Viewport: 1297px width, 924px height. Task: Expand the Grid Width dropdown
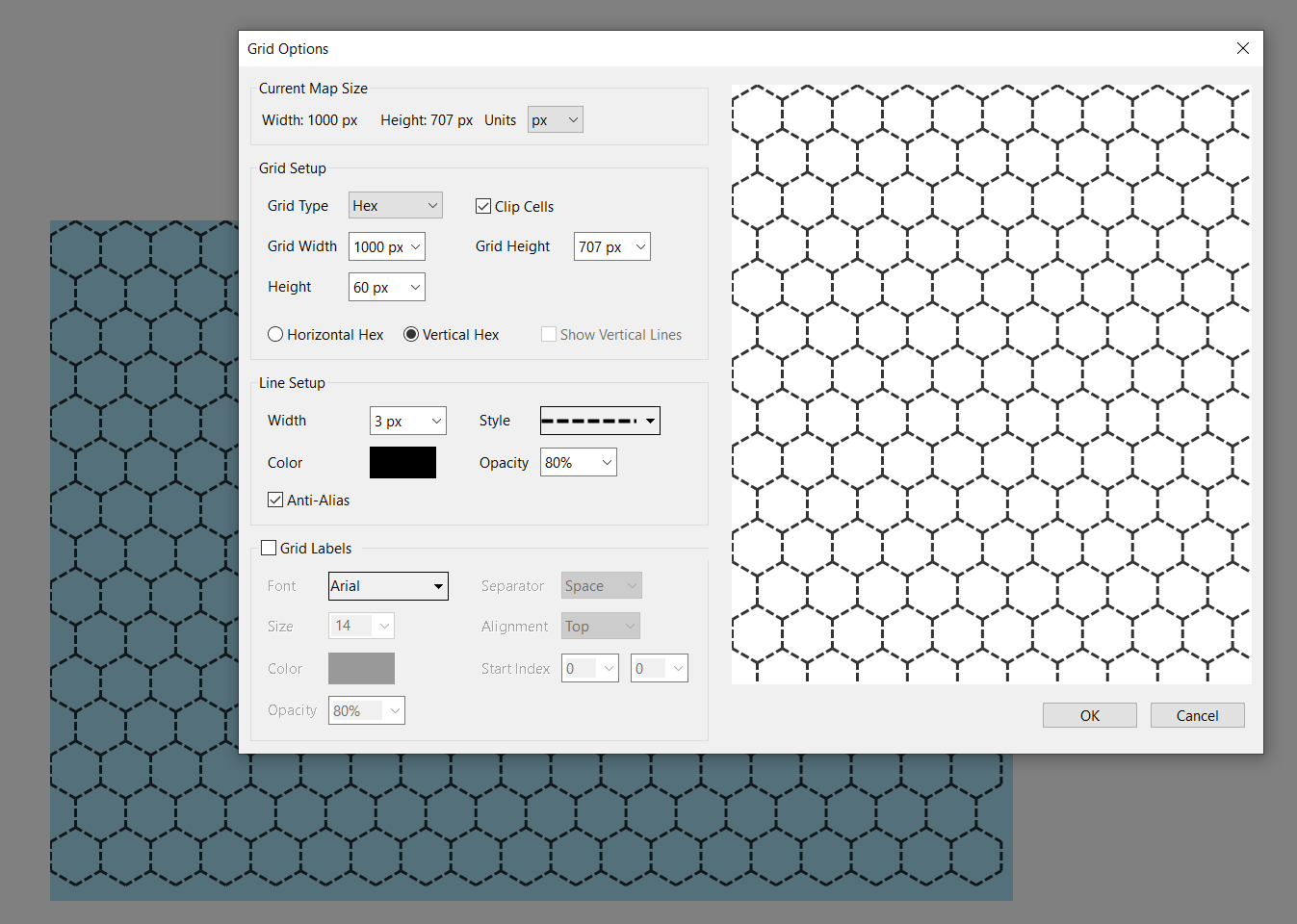[x=386, y=246]
